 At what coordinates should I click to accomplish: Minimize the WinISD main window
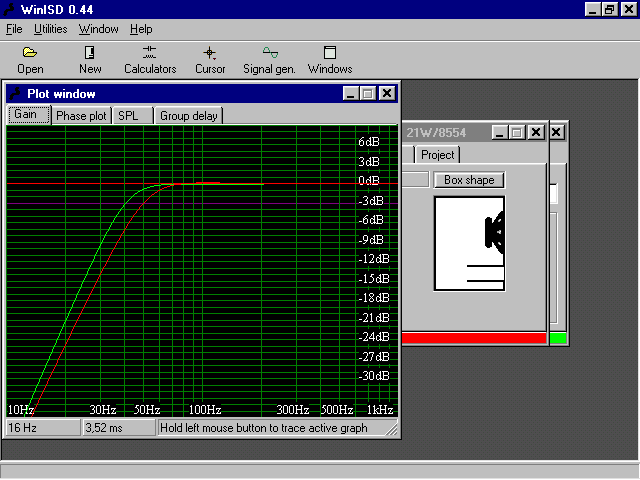pos(592,9)
